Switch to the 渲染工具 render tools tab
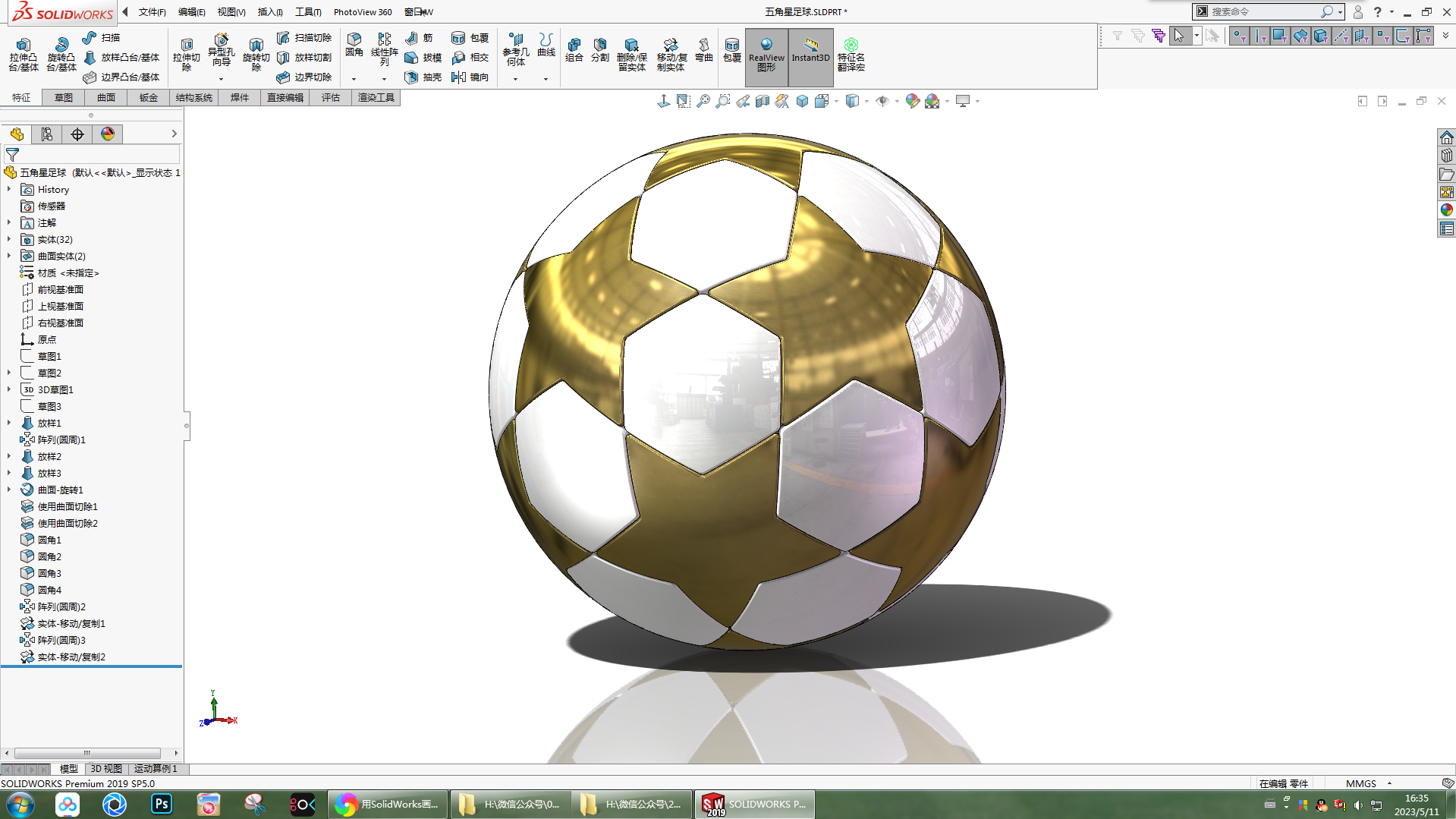This screenshot has width=1456, height=819. click(x=376, y=97)
